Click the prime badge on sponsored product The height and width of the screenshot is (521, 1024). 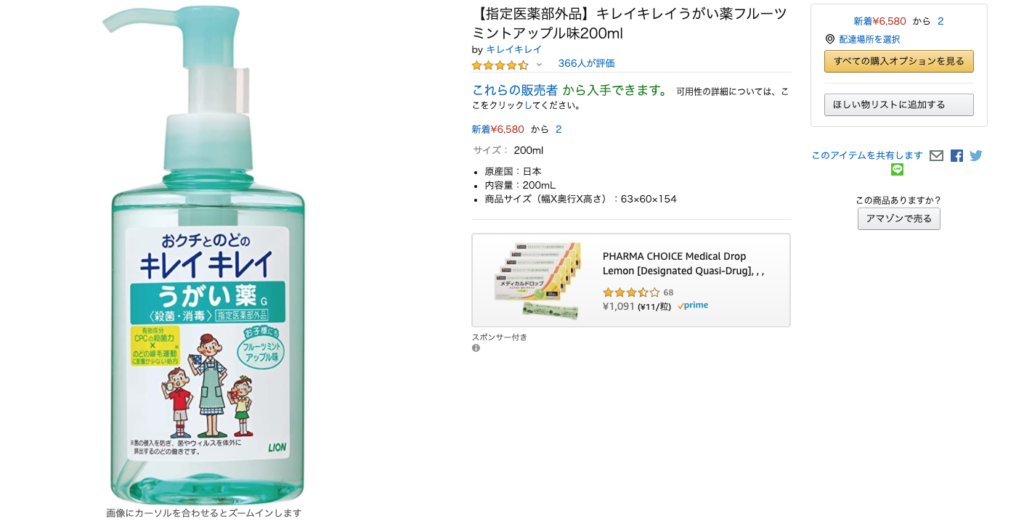tap(693, 306)
